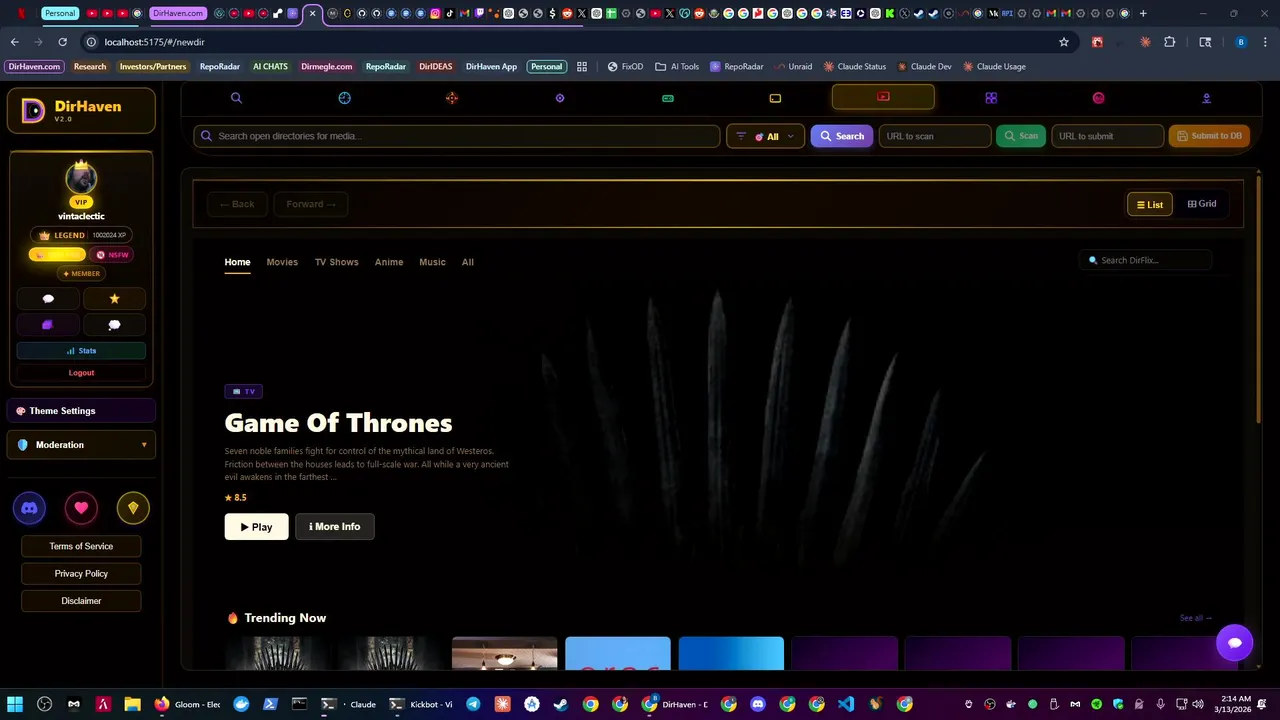Open the purple floating chat bubble
Screen dimensions: 1280x720
tap(1234, 643)
